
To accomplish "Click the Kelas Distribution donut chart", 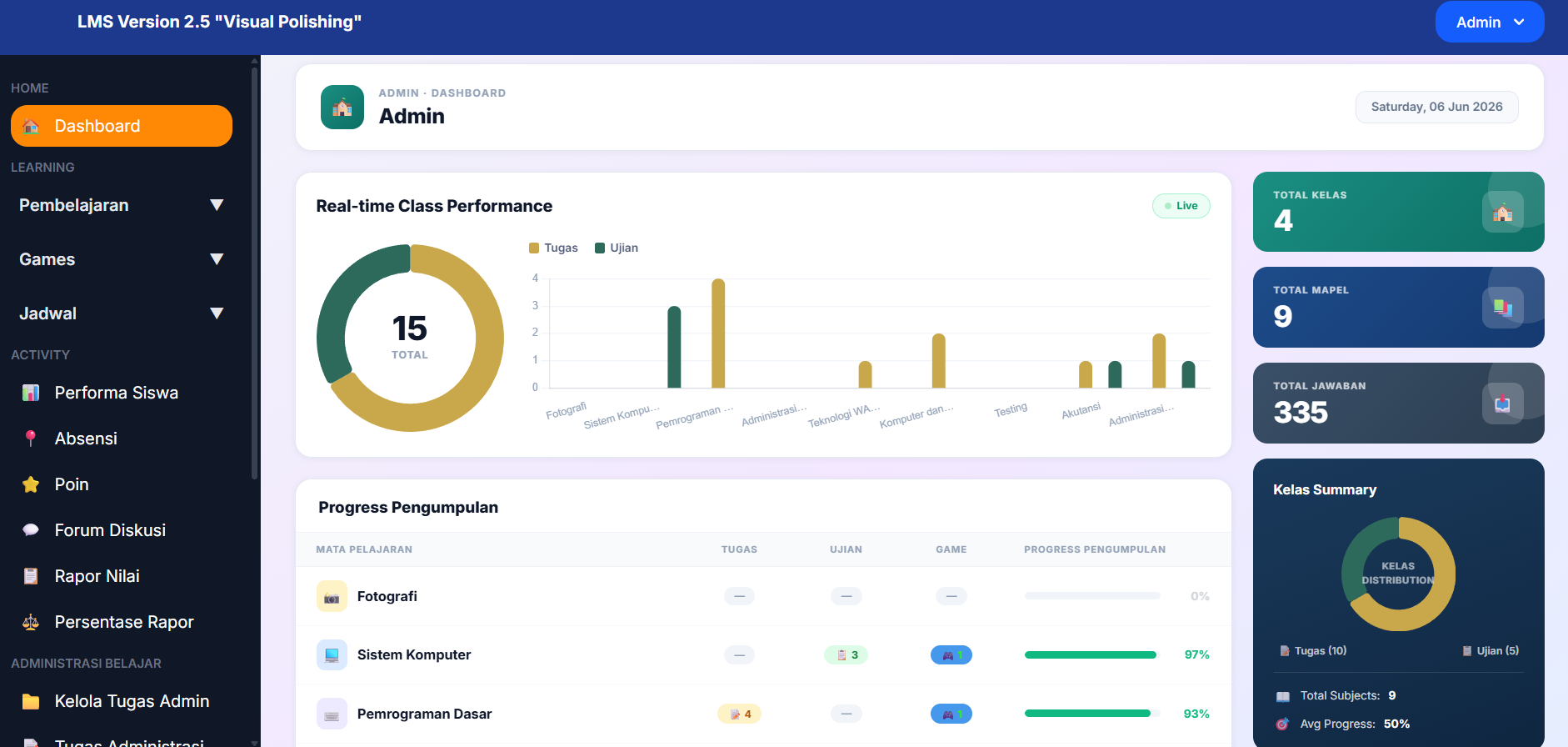I will click(x=1399, y=574).
